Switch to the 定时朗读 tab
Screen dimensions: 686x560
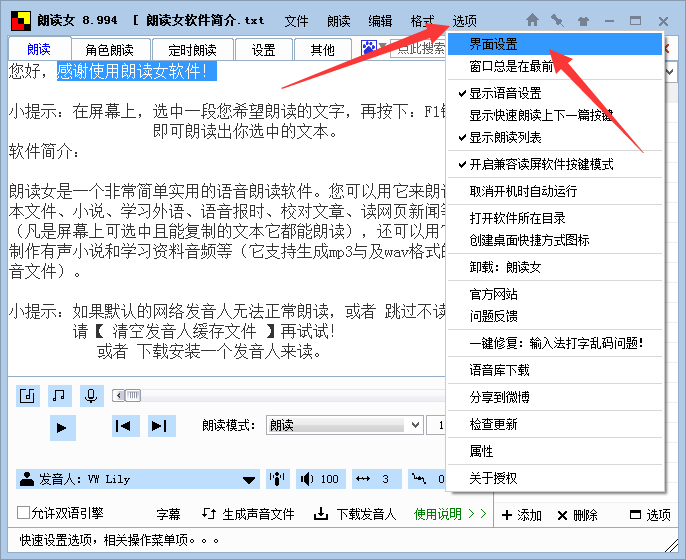(x=192, y=49)
